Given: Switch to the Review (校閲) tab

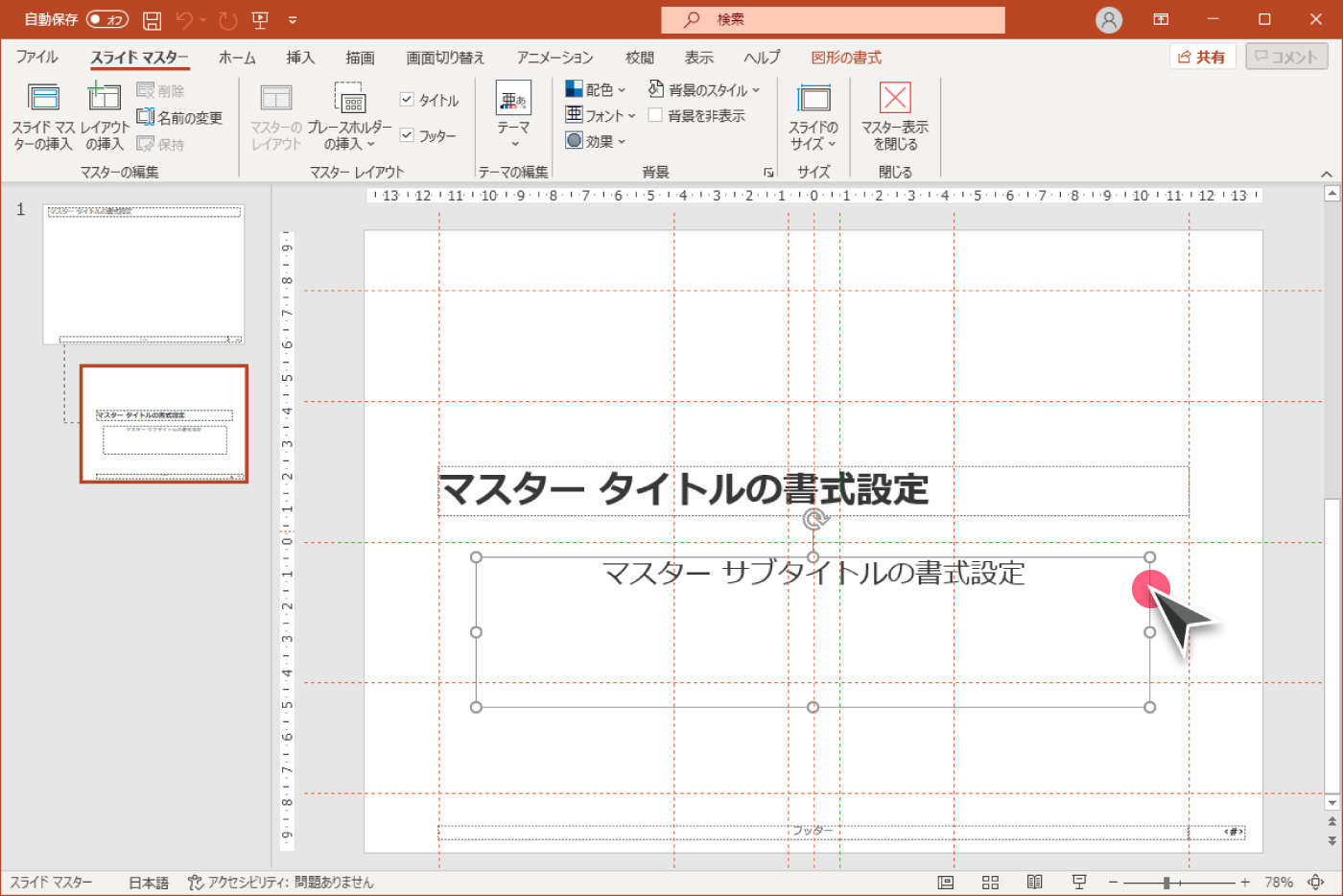Looking at the screenshot, I should click(x=639, y=58).
